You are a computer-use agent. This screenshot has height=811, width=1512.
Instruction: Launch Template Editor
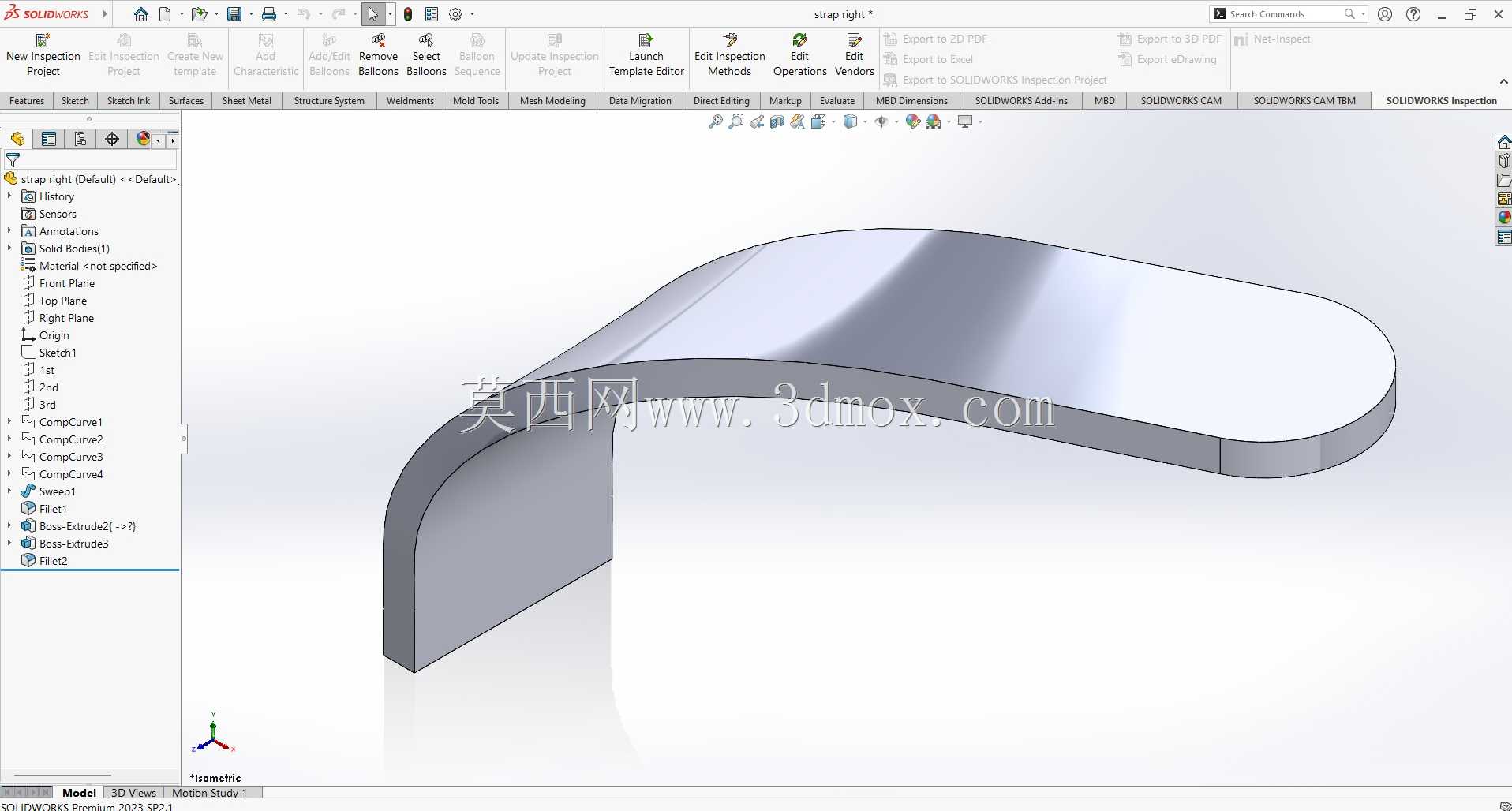[646, 54]
